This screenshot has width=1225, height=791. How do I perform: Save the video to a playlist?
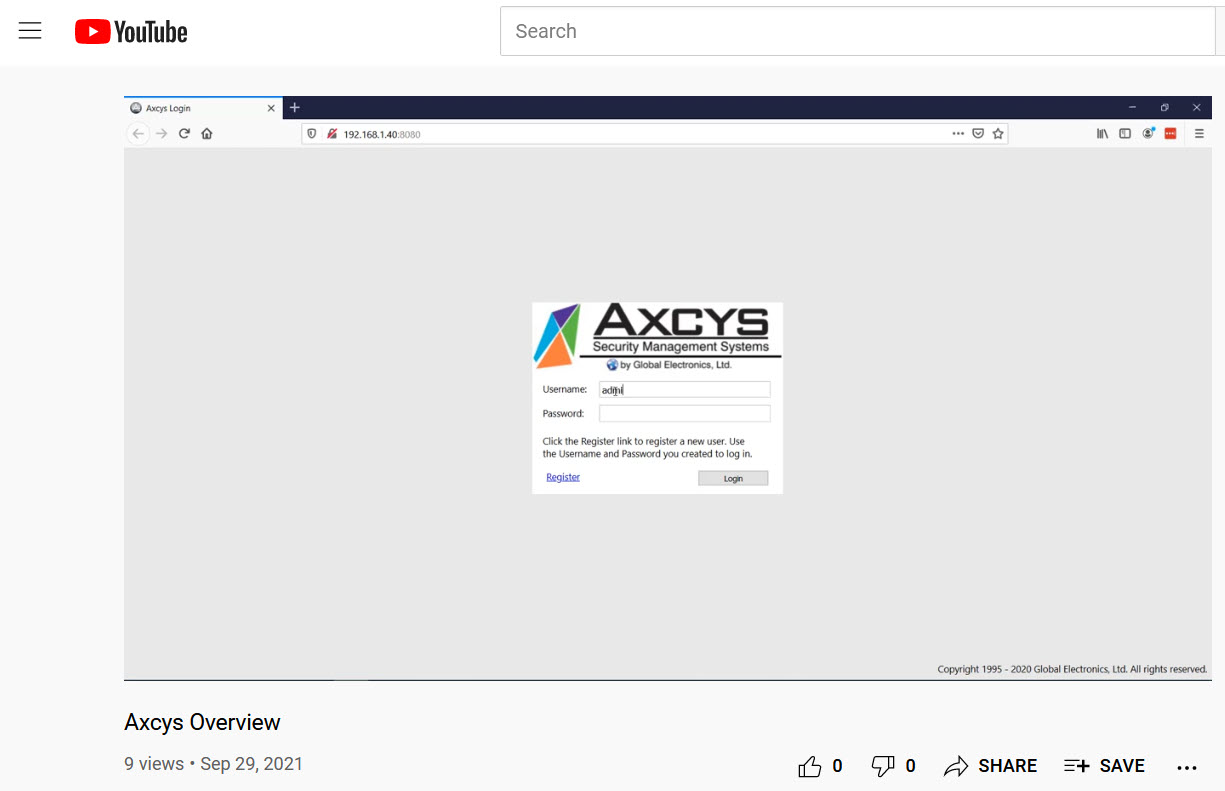(1104, 766)
